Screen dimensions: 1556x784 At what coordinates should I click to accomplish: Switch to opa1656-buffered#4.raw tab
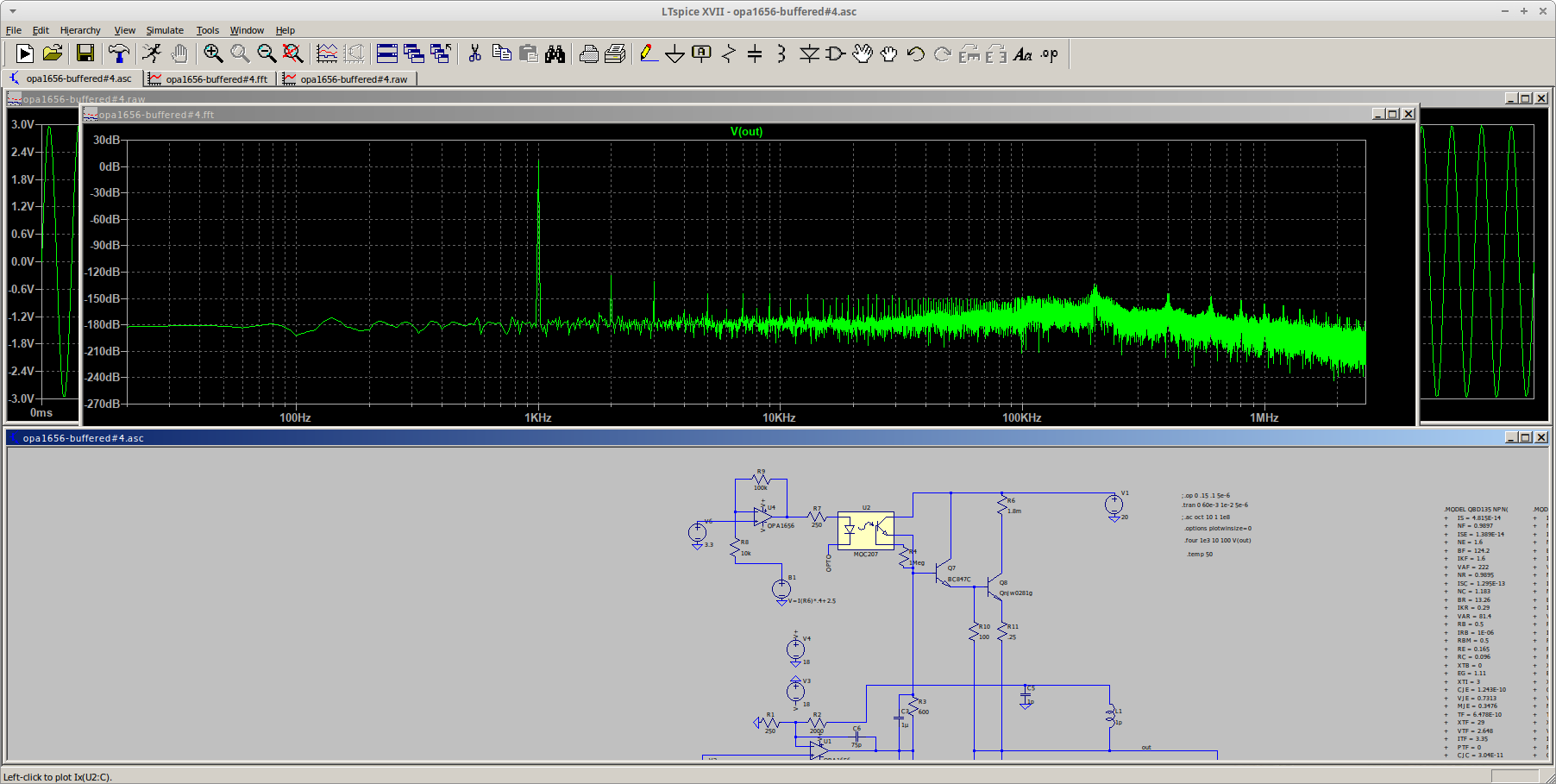pyautogui.click(x=348, y=78)
